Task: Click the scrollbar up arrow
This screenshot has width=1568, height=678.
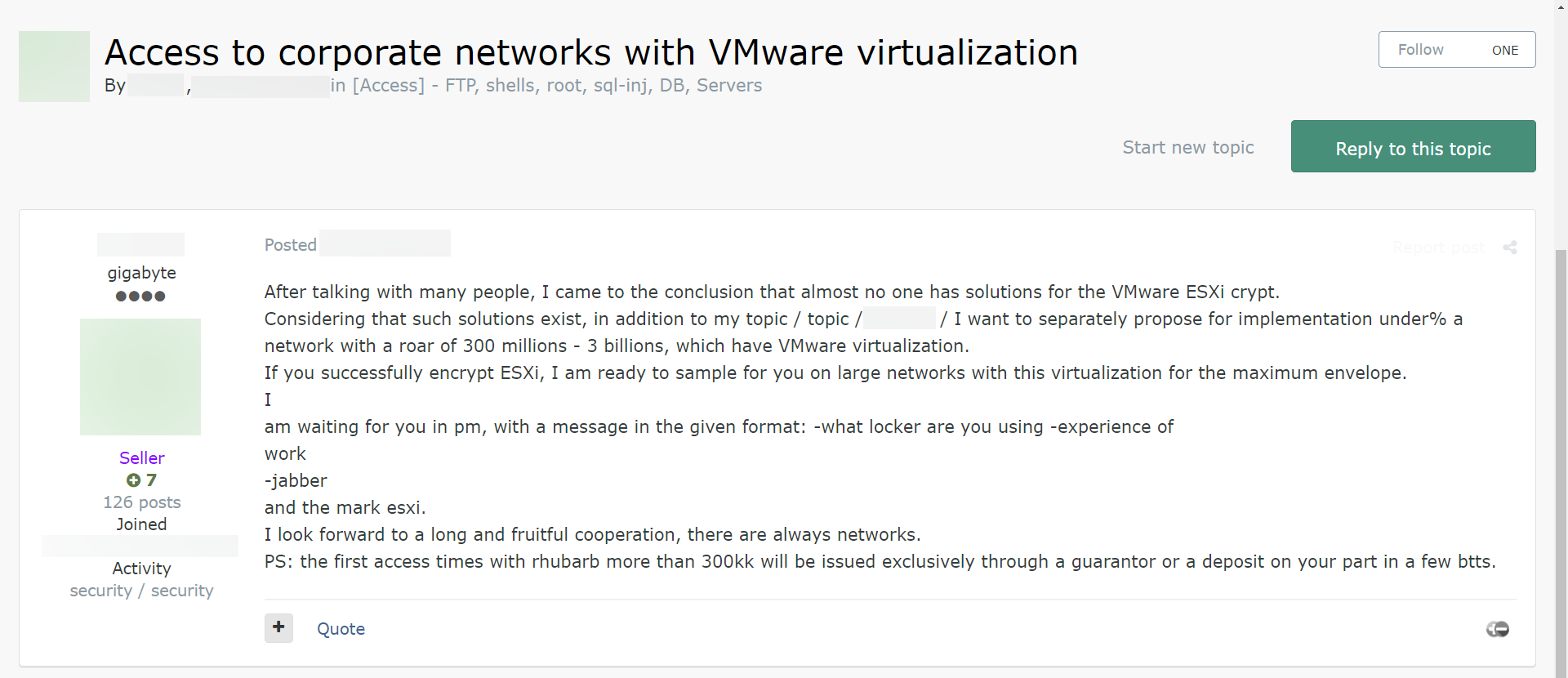Action: (1561, 7)
